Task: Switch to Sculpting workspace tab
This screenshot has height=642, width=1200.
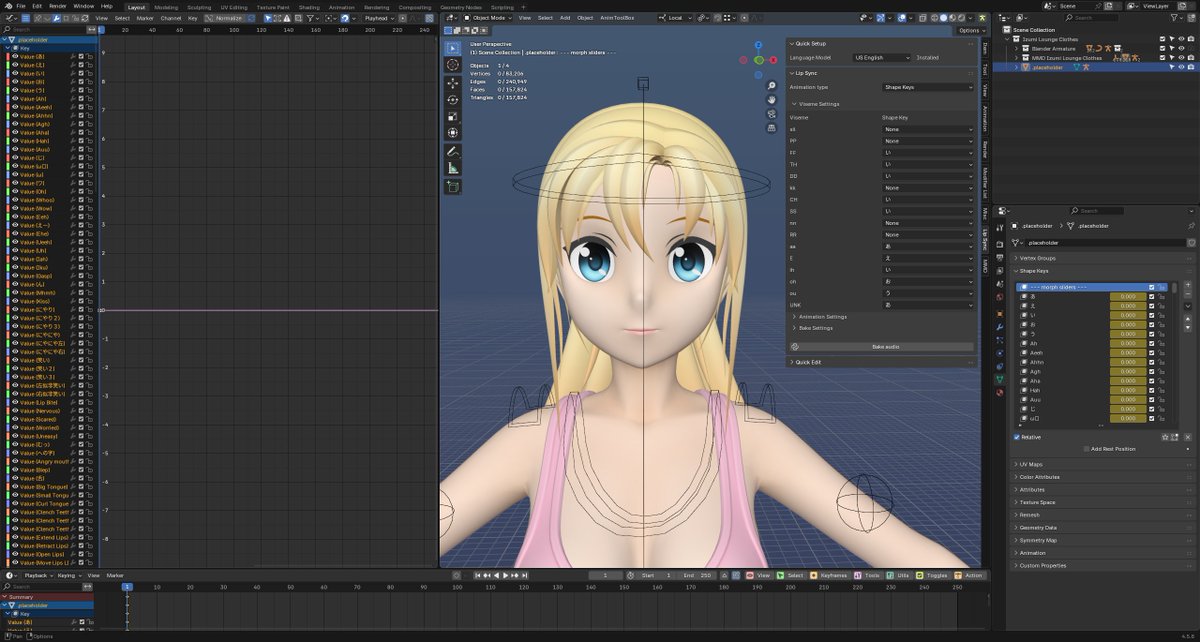Action: pyautogui.click(x=199, y=7)
